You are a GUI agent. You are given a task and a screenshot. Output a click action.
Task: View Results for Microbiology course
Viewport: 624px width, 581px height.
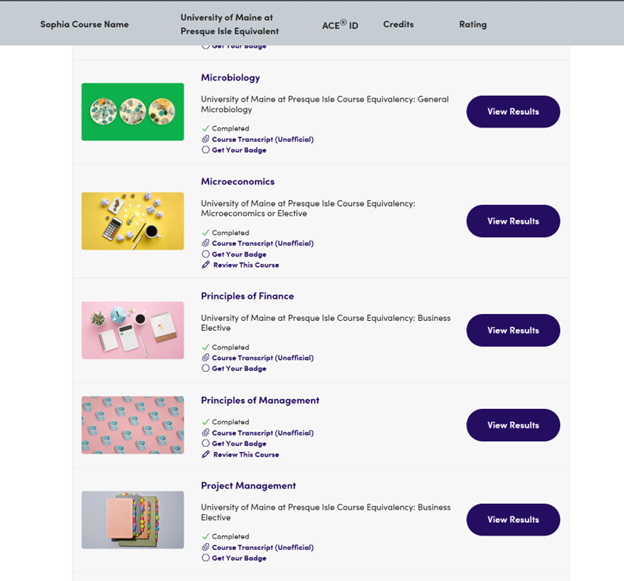[513, 112]
